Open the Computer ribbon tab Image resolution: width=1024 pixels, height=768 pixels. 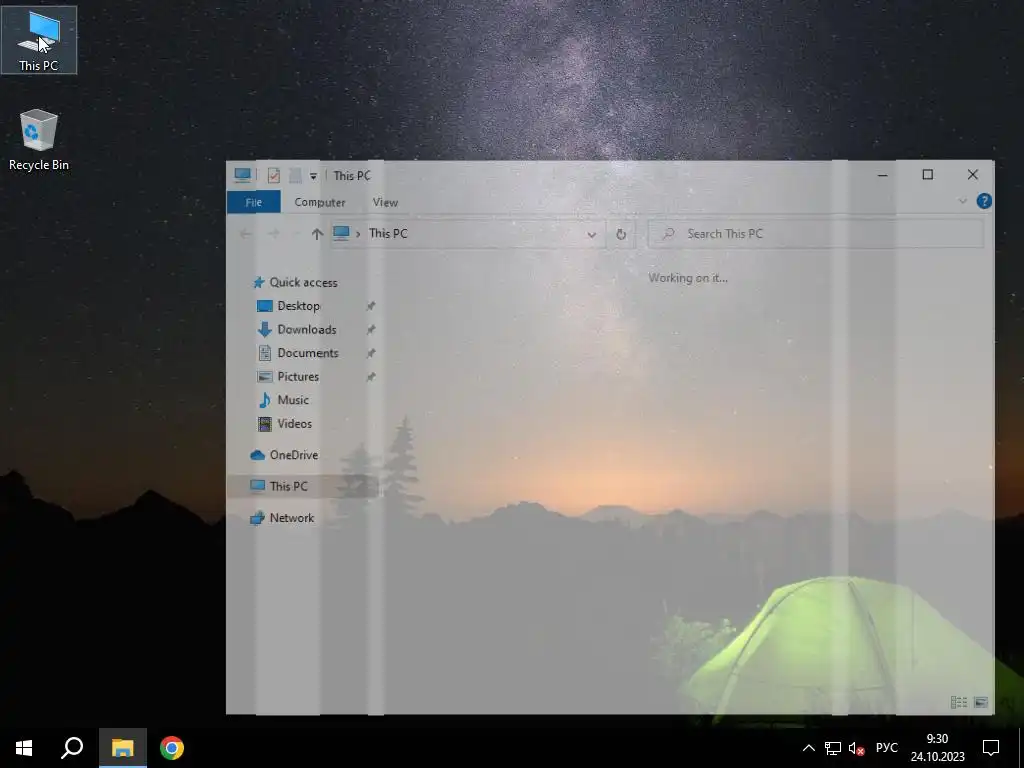(319, 202)
